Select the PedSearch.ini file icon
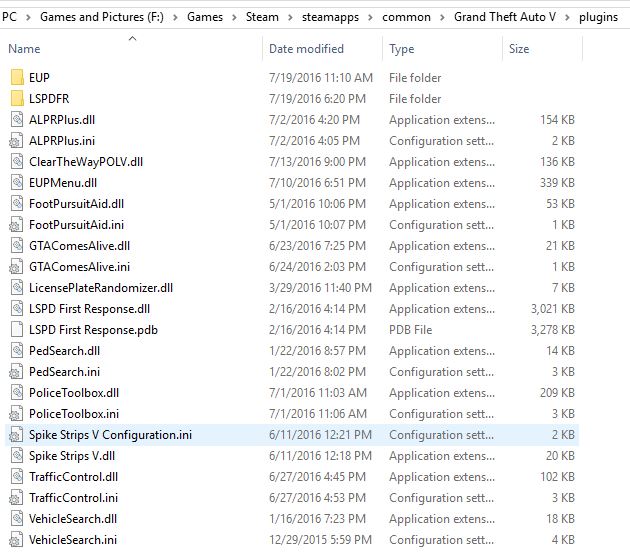This screenshot has width=630, height=556. (16, 372)
